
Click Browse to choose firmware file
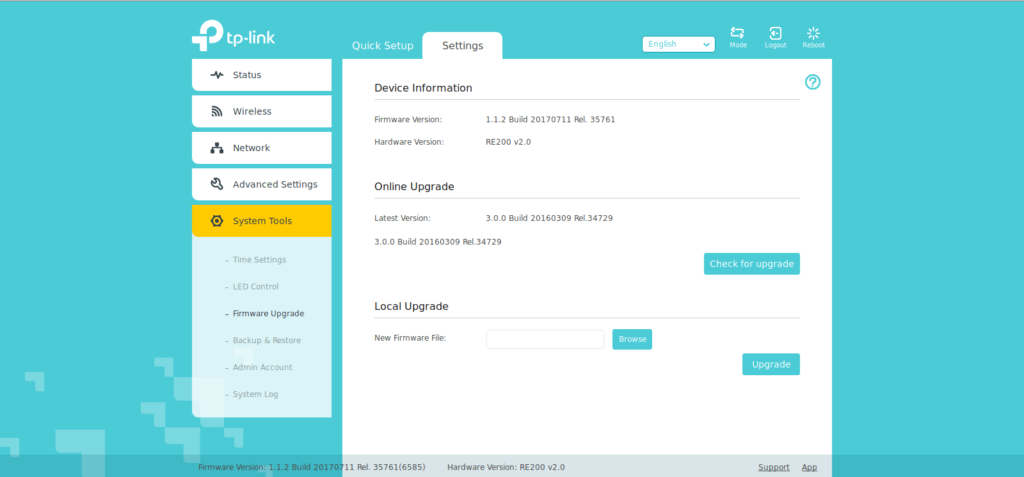pyautogui.click(x=632, y=339)
